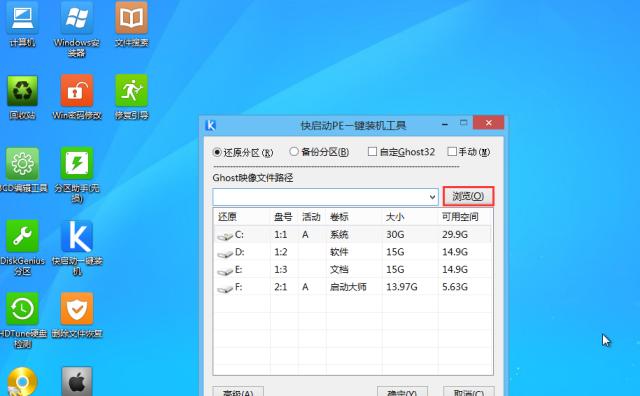Launch the Windows安装器 desktop icon
This screenshot has height=396, width=640.
pyautogui.click(x=77, y=19)
